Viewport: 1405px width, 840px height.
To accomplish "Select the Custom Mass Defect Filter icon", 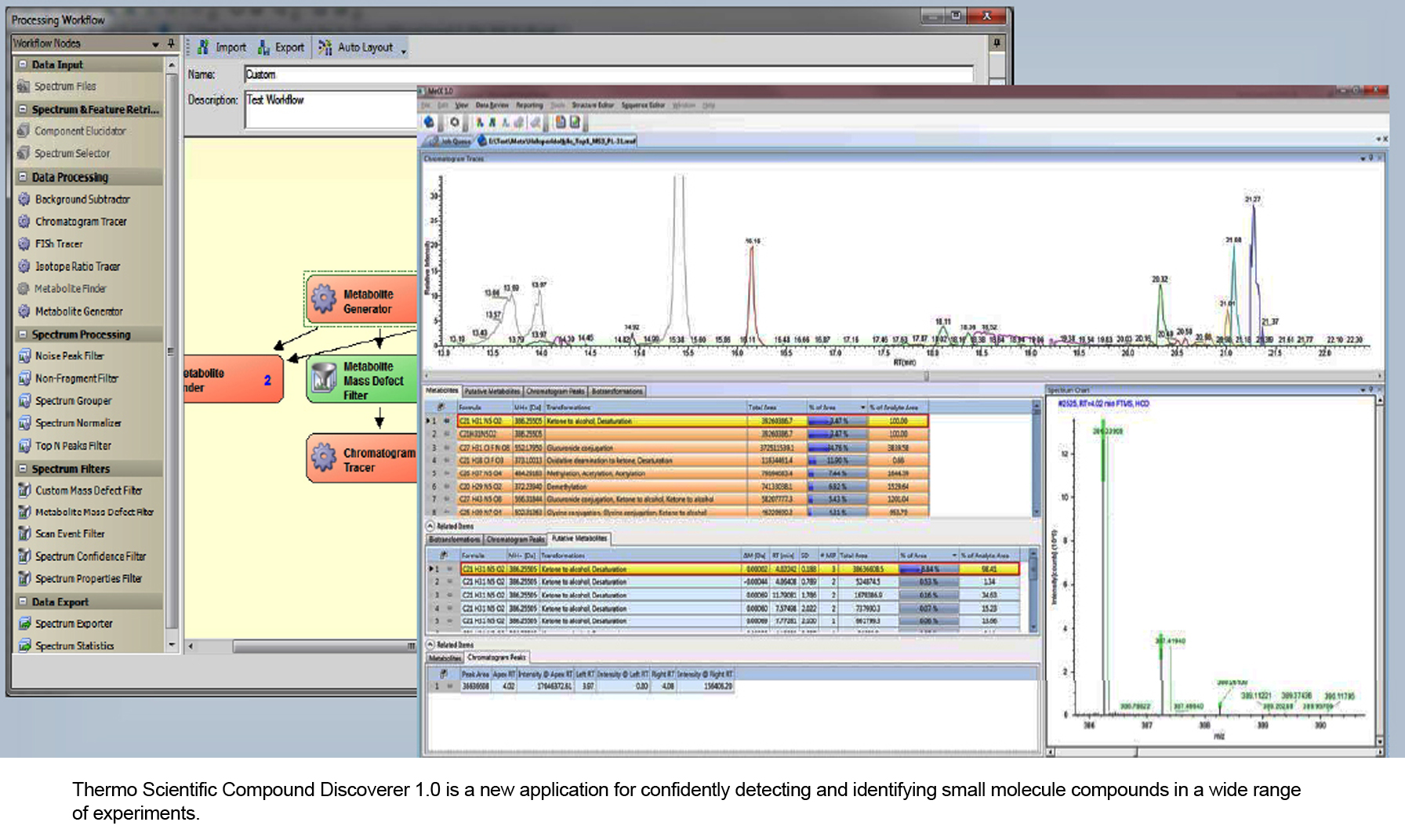I will tap(24, 491).
